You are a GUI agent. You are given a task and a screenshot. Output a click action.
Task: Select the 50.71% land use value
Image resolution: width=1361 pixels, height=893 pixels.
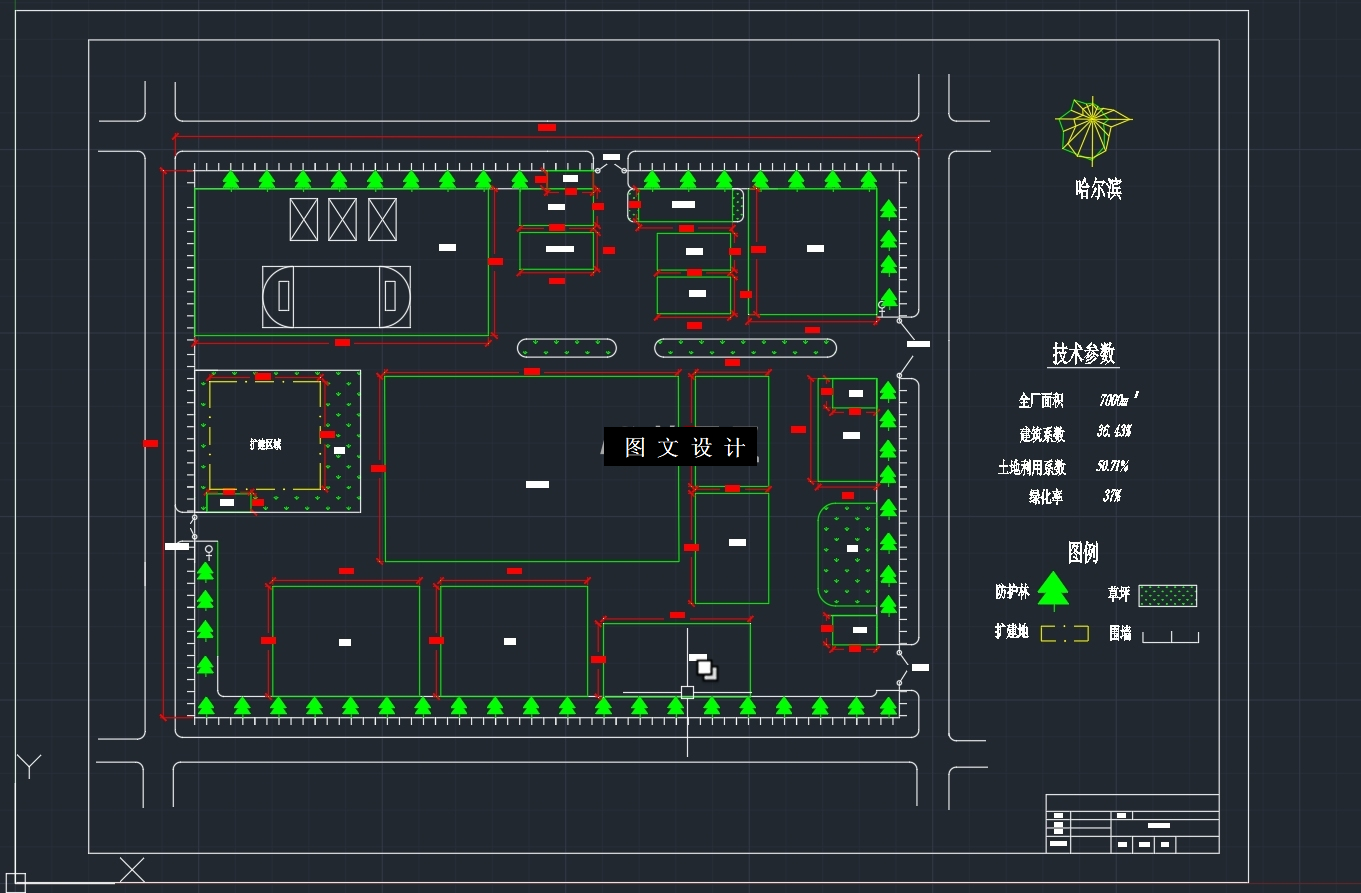[1113, 466]
